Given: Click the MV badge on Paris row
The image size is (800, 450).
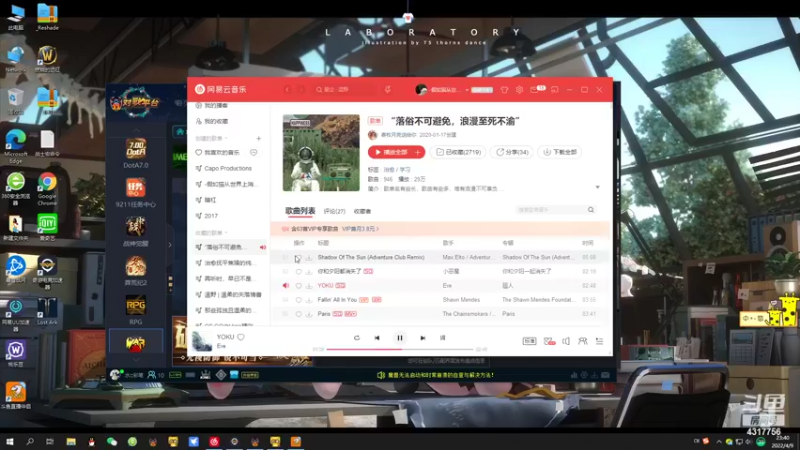Looking at the screenshot, I should point(351,314).
